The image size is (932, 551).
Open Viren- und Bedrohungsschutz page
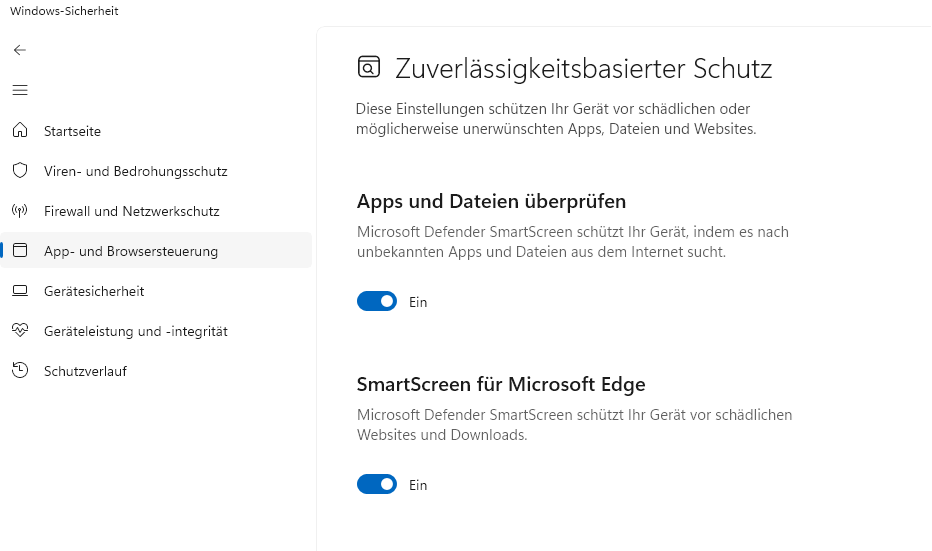[x=135, y=171]
